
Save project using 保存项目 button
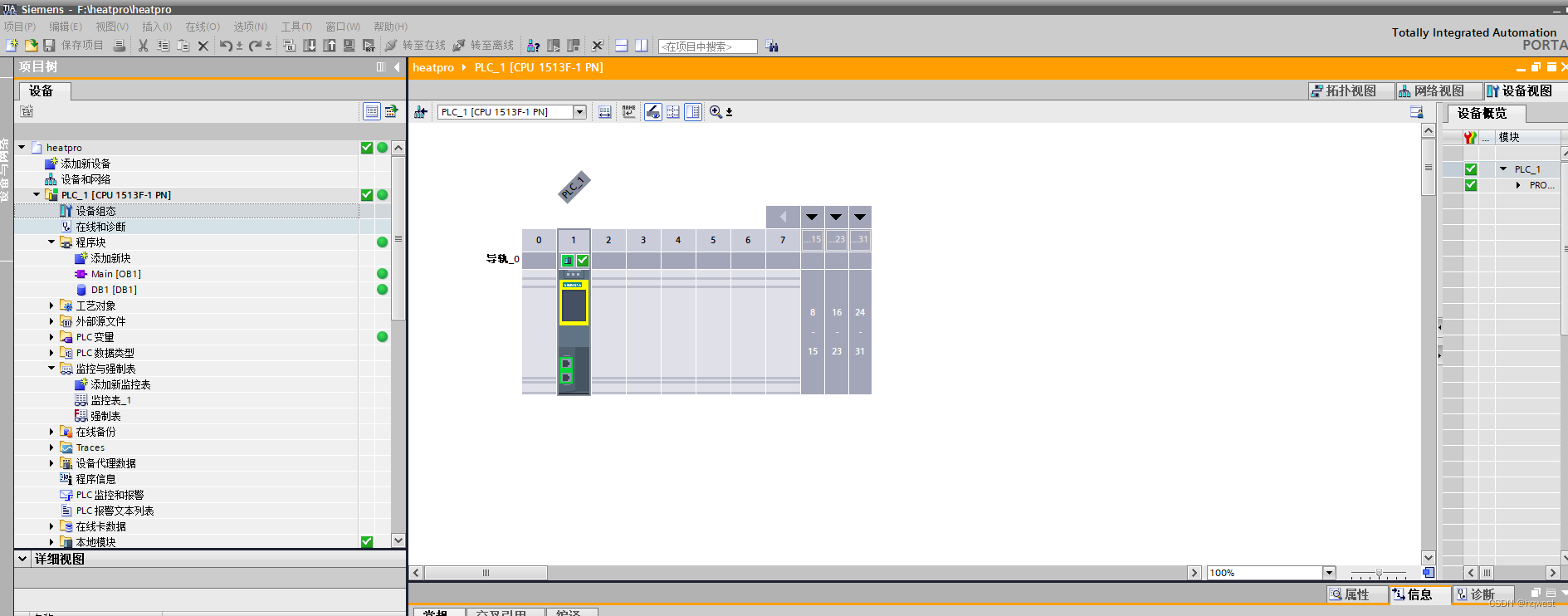(73, 46)
